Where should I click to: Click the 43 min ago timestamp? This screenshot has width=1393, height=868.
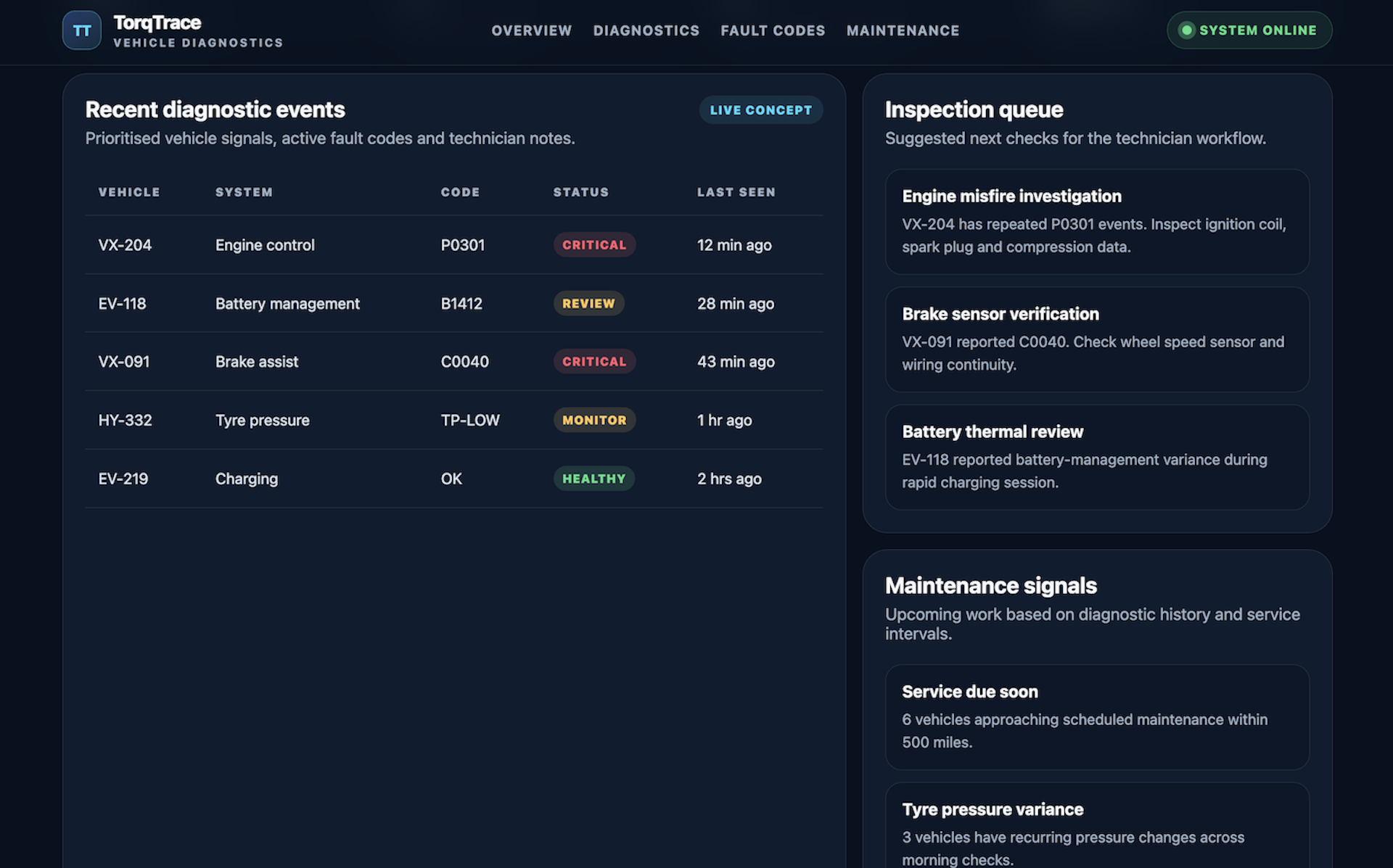pyautogui.click(x=736, y=362)
